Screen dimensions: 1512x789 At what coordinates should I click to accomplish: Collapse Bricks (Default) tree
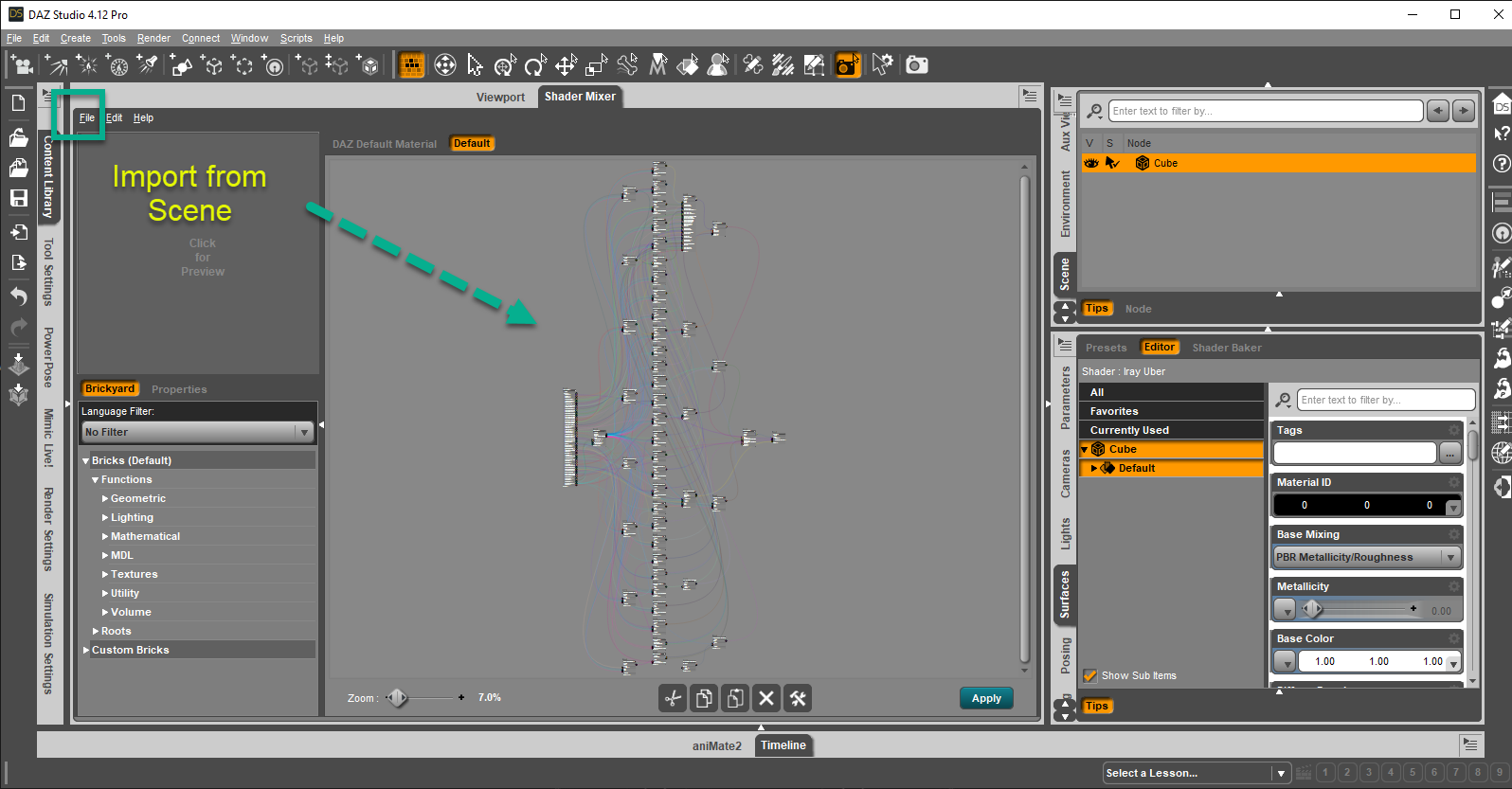(x=85, y=460)
